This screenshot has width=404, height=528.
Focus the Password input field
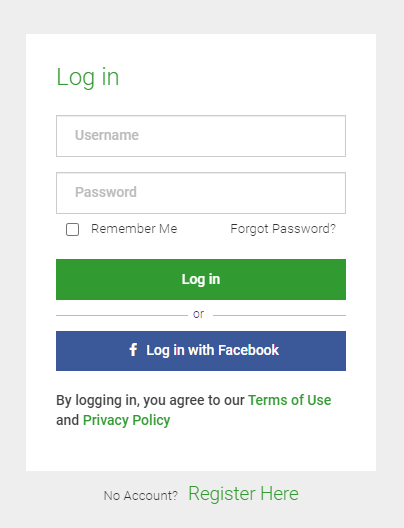(201, 193)
